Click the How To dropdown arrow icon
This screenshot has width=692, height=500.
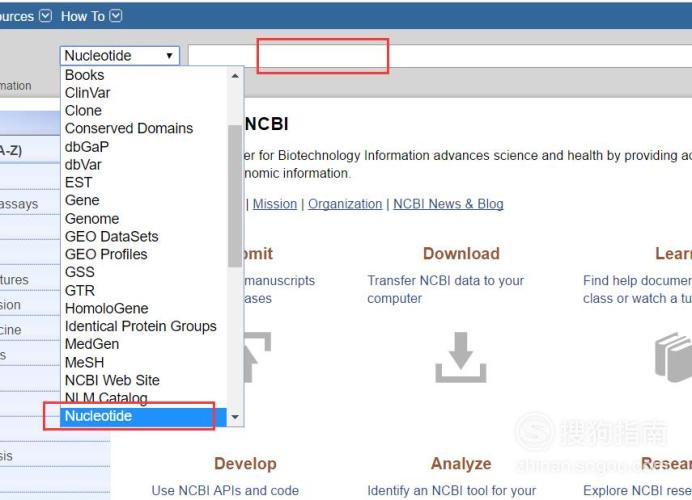(116, 16)
